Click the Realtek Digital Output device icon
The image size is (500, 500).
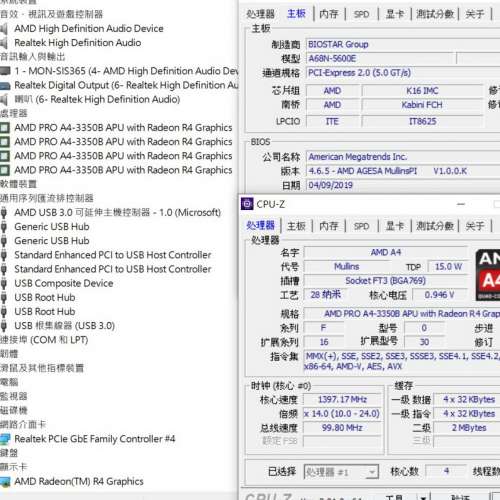click(x=5, y=86)
